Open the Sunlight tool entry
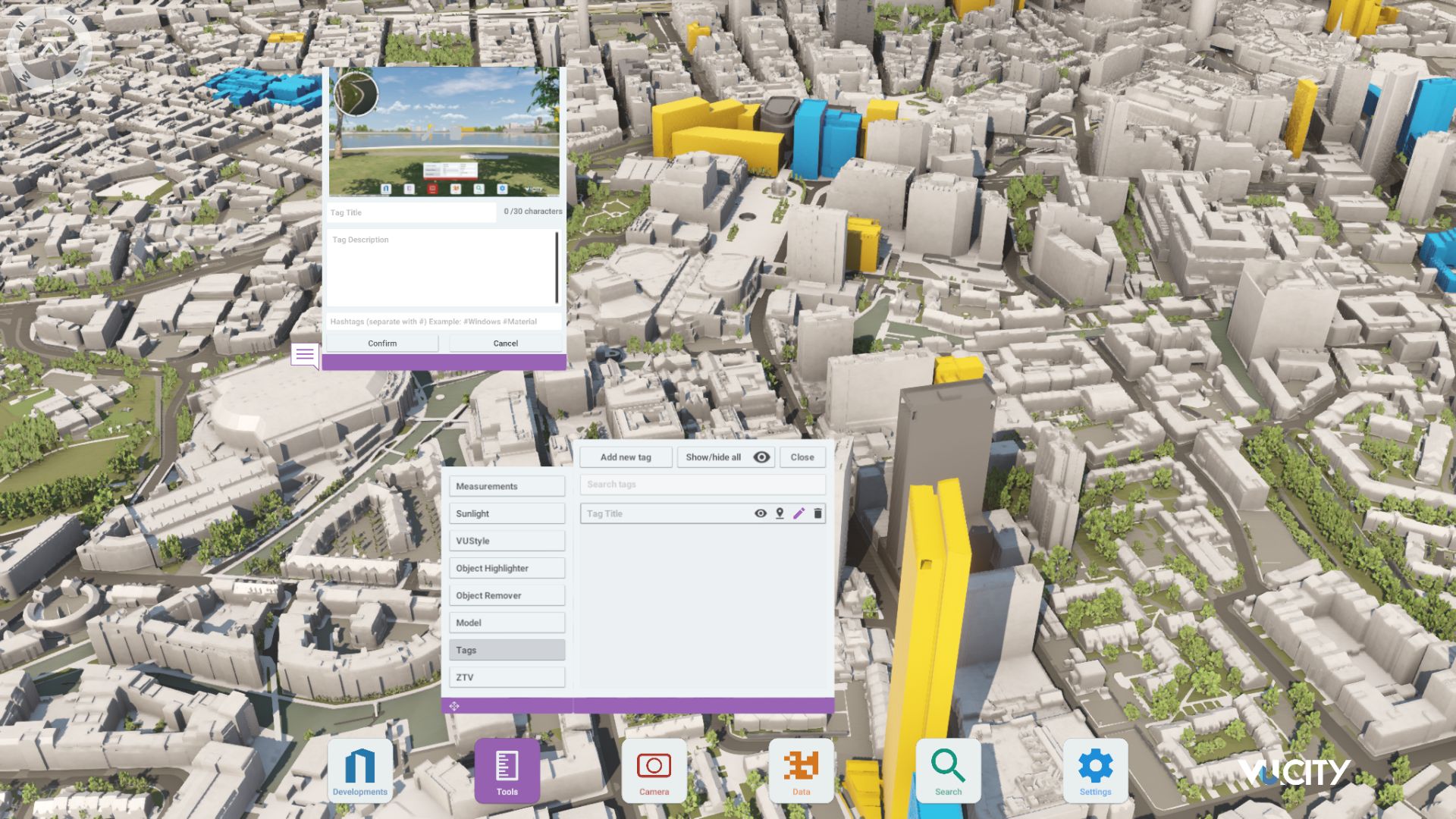Viewport: 1456px width, 819px height. click(x=507, y=513)
